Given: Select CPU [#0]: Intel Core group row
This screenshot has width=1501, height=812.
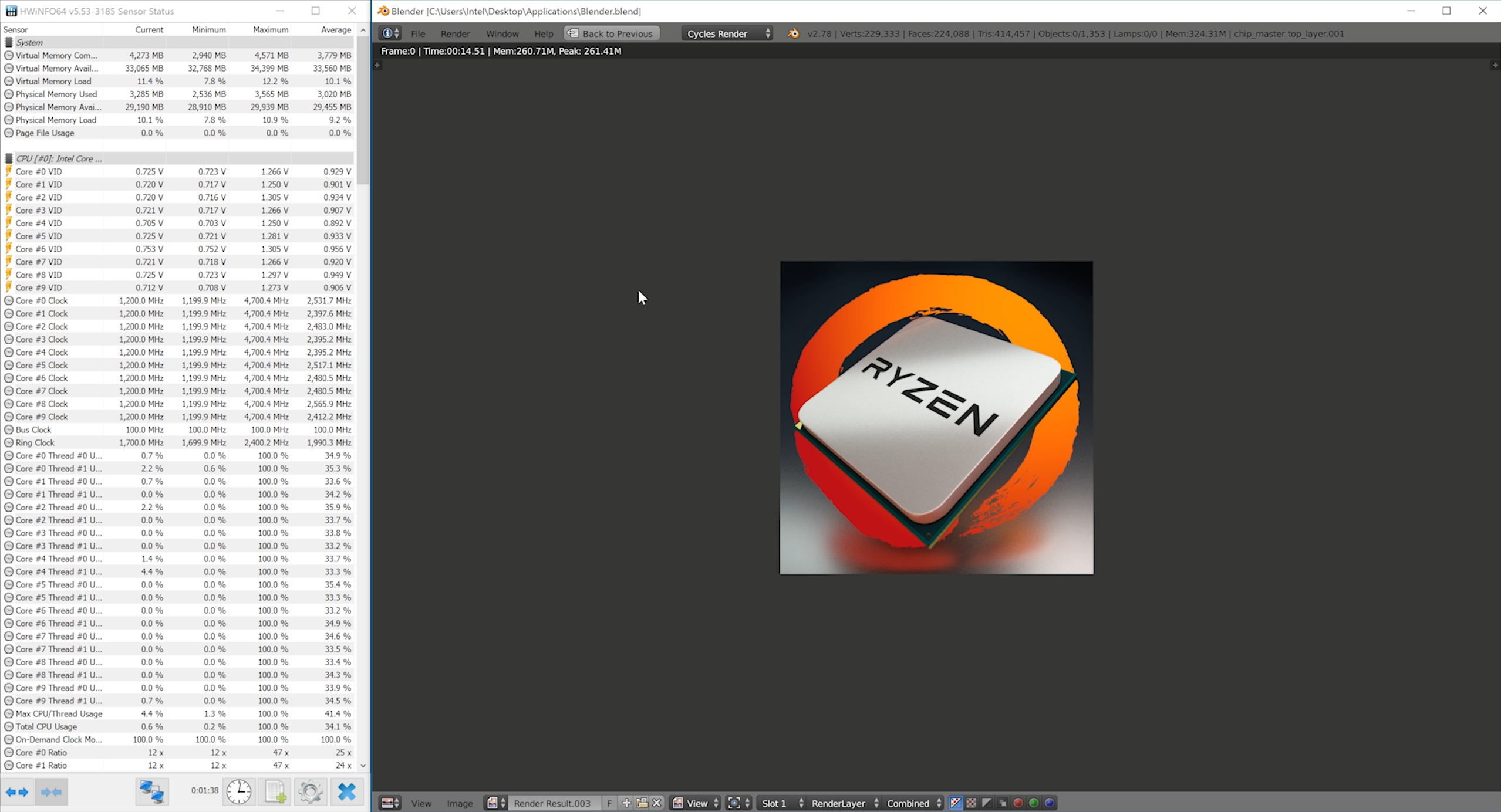Looking at the screenshot, I should click(x=178, y=158).
